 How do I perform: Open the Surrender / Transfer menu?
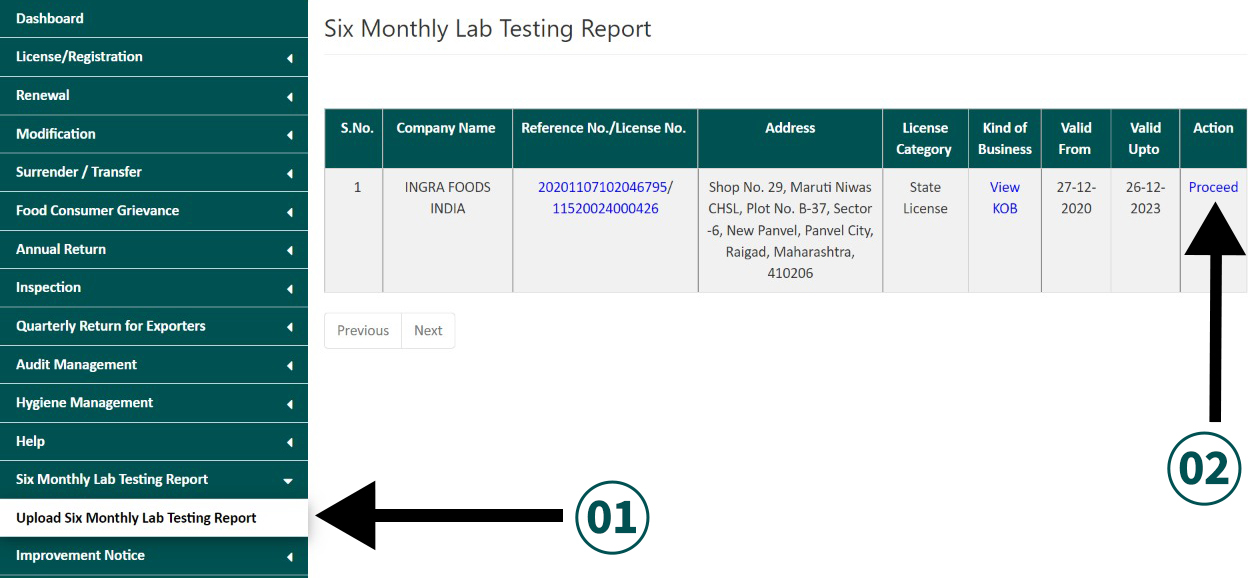click(x=154, y=172)
